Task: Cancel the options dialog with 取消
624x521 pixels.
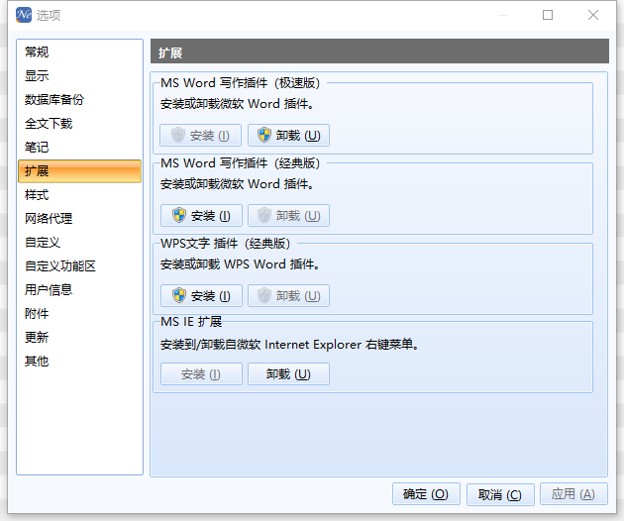Action: 500,494
